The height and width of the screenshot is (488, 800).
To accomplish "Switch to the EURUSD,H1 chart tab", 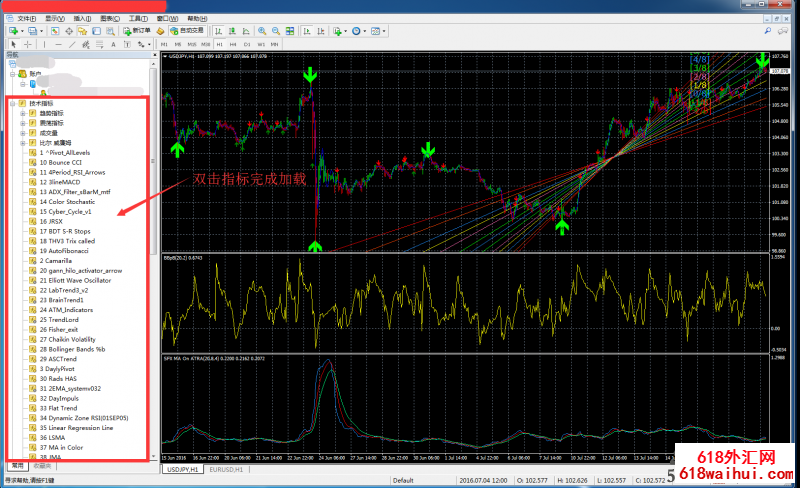I will 226,469.
